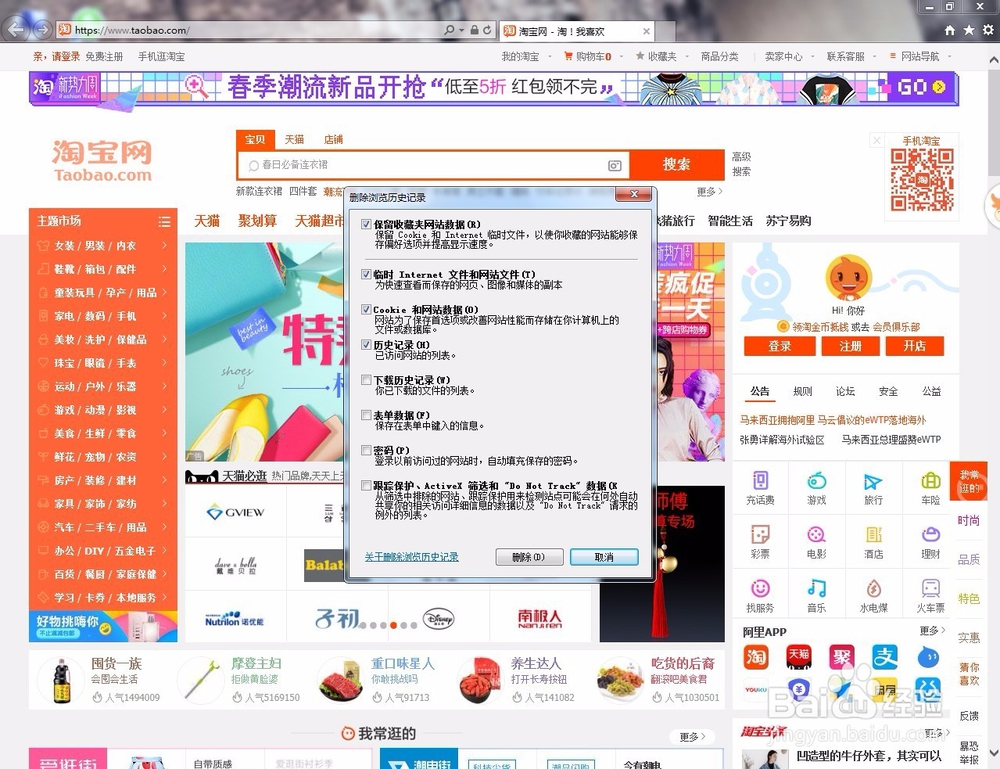The image size is (1000, 769).
Task: Click the 删除(D) button in the dialog
Action: click(529, 557)
